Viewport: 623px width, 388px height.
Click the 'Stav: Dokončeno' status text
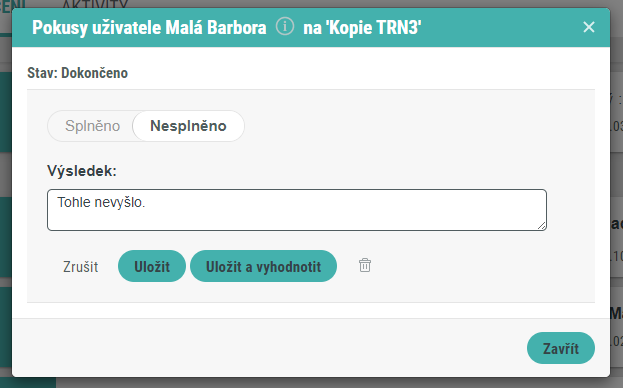77,73
